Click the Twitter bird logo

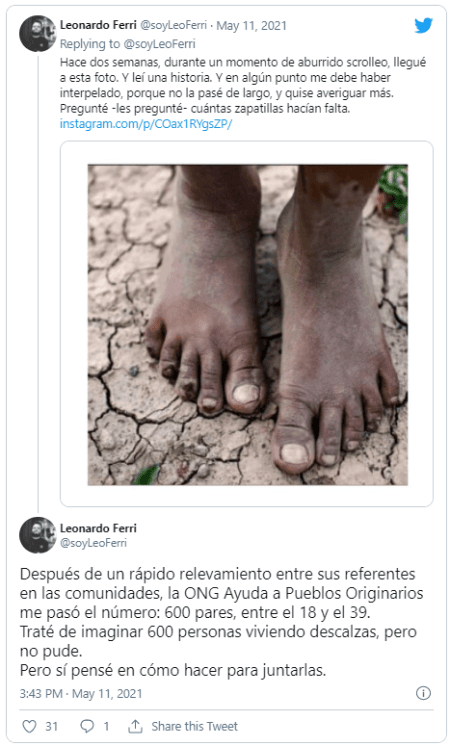(423, 26)
